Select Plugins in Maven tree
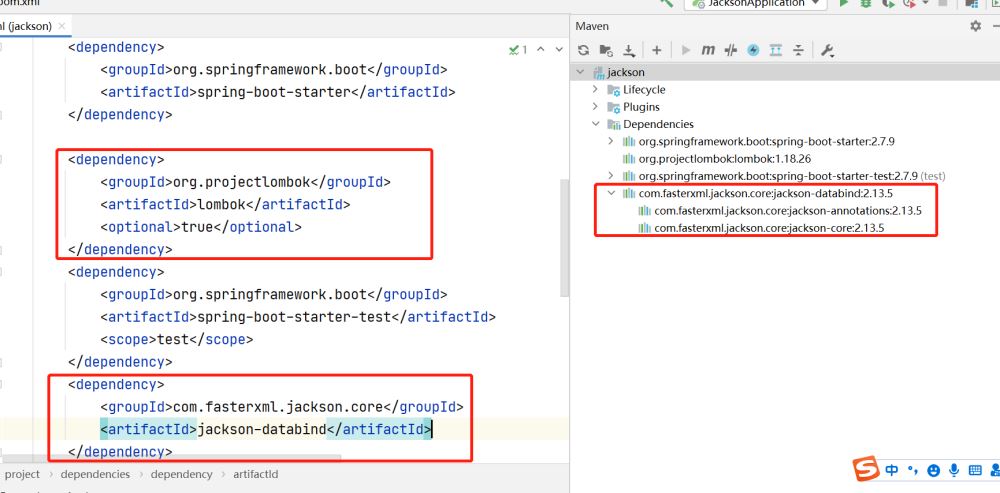The image size is (1000, 493). (641, 107)
